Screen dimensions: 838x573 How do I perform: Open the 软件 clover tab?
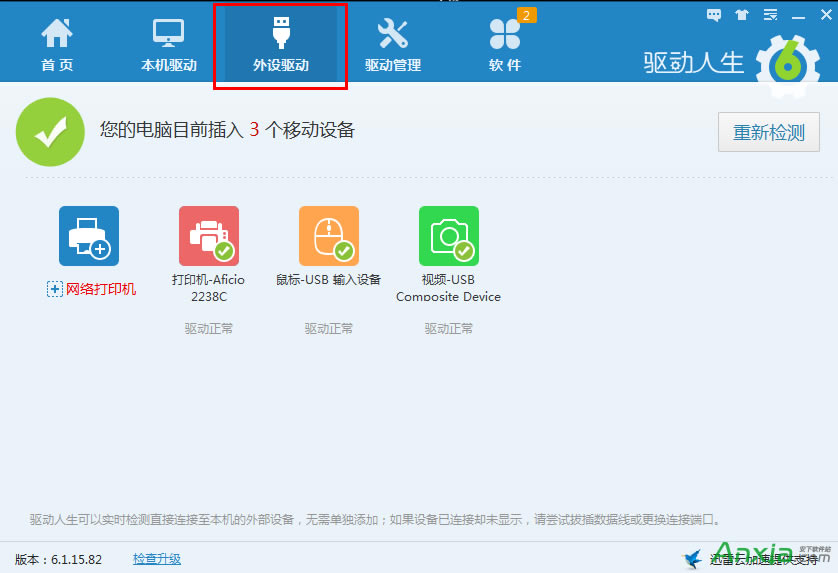click(505, 45)
